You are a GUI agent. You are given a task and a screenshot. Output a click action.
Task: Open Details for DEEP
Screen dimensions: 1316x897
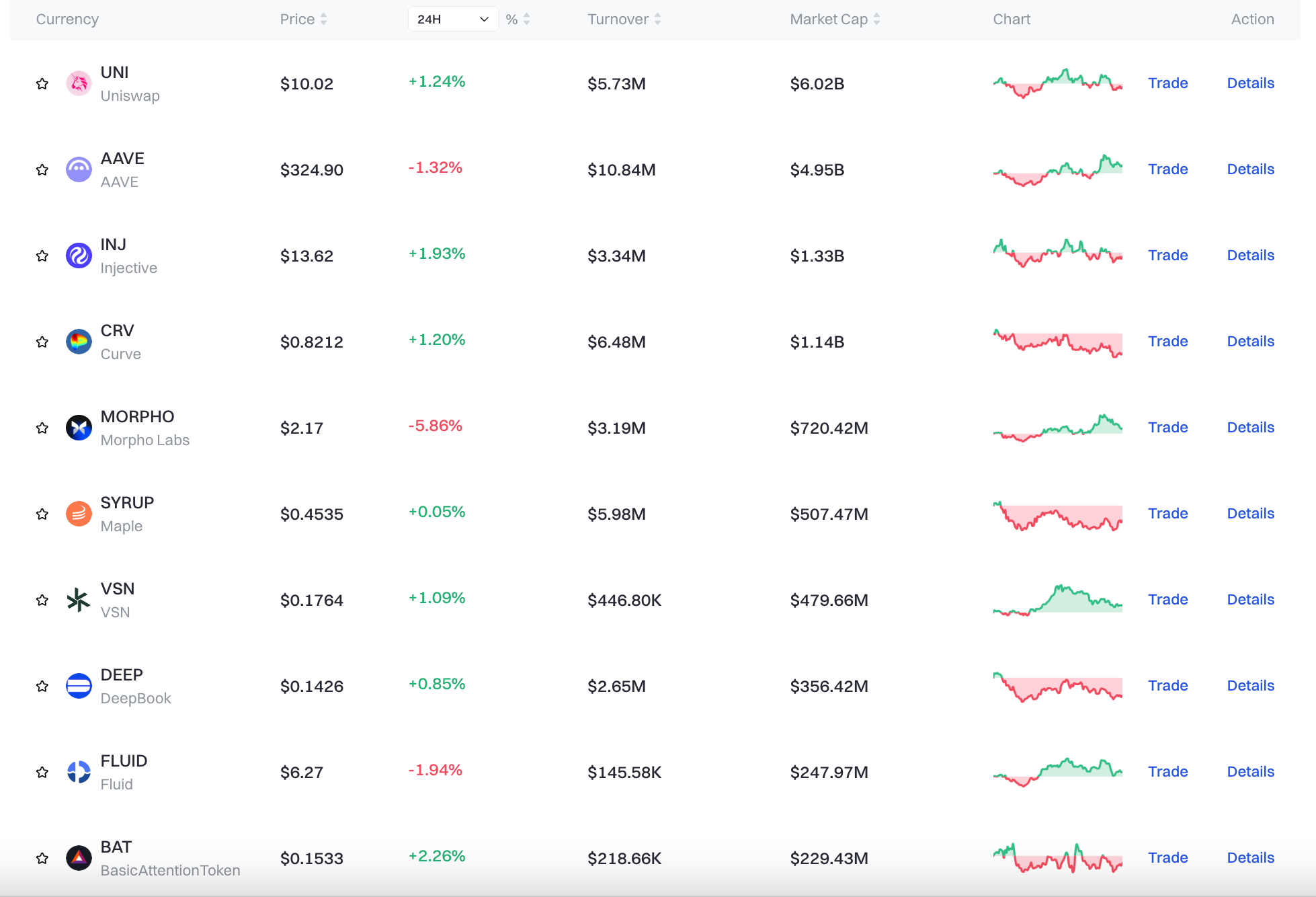click(1250, 686)
